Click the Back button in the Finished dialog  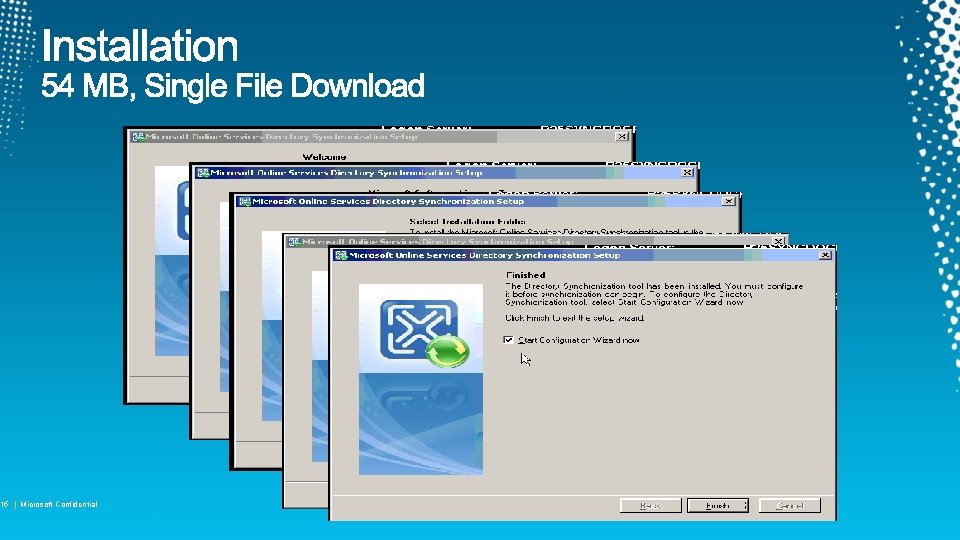[x=650, y=506]
